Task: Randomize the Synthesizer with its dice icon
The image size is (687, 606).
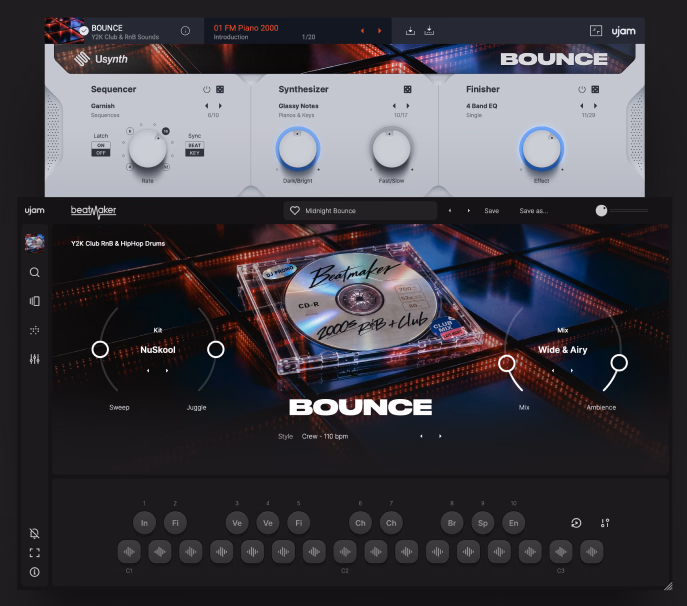Action: coord(407,89)
